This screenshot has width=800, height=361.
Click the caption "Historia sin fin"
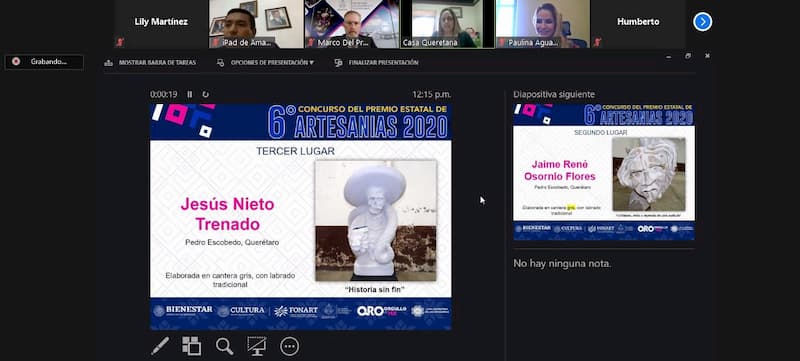point(375,289)
